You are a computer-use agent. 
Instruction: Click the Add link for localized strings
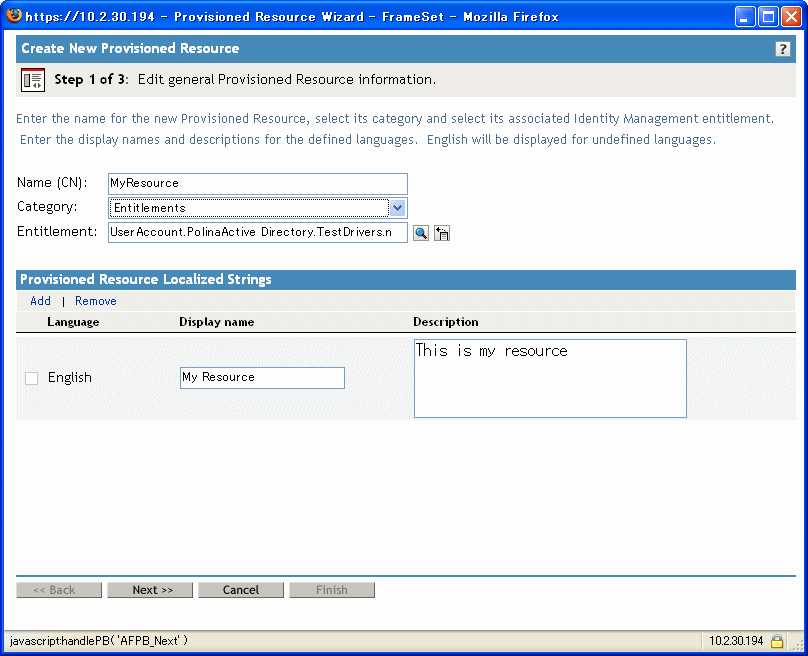click(40, 301)
